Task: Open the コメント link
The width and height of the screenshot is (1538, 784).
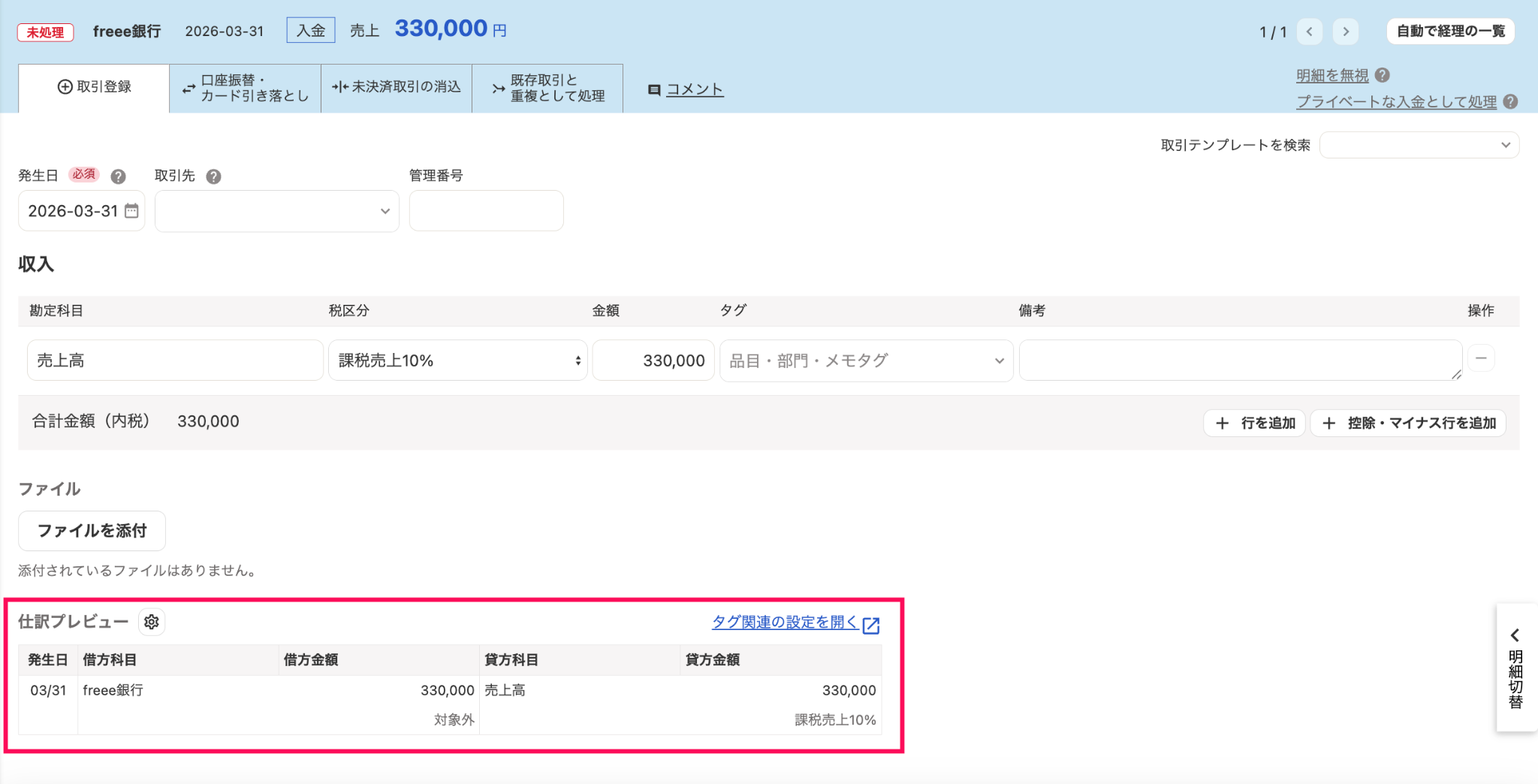Action: tap(695, 89)
